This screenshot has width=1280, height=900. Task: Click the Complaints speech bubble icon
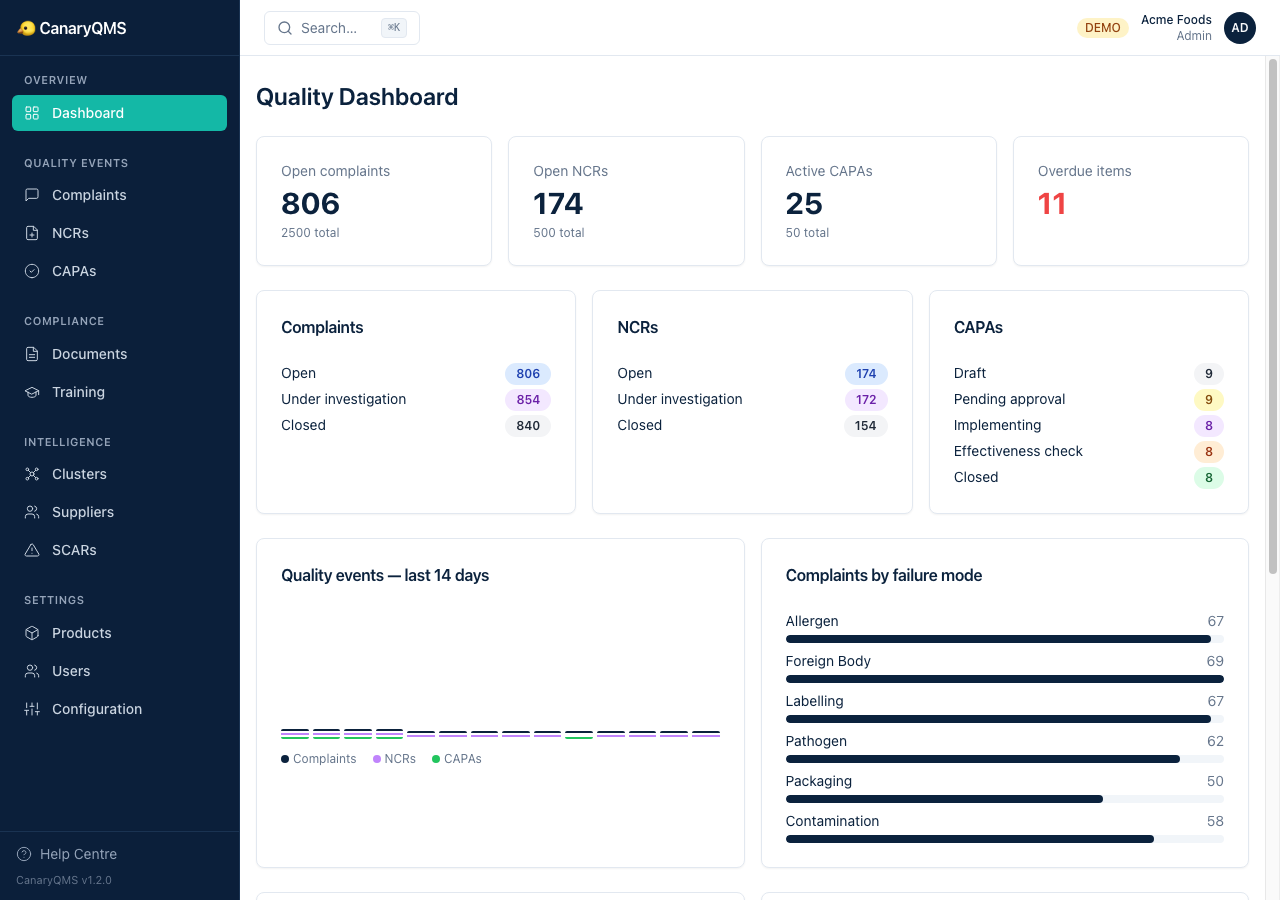[x=32, y=195]
